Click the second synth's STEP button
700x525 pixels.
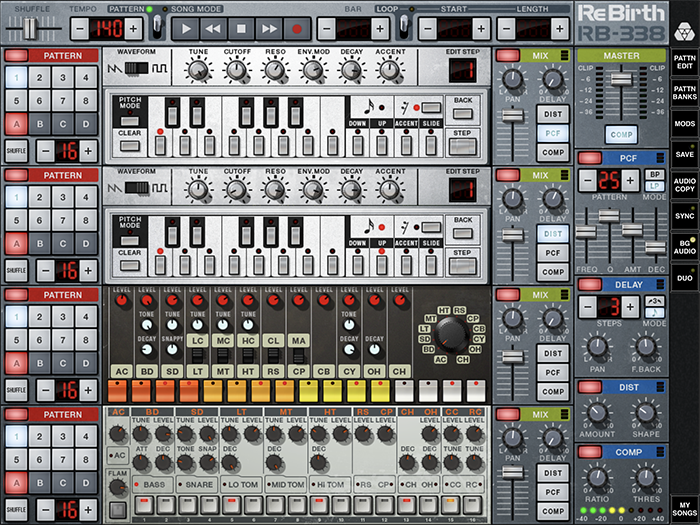point(462,266)
